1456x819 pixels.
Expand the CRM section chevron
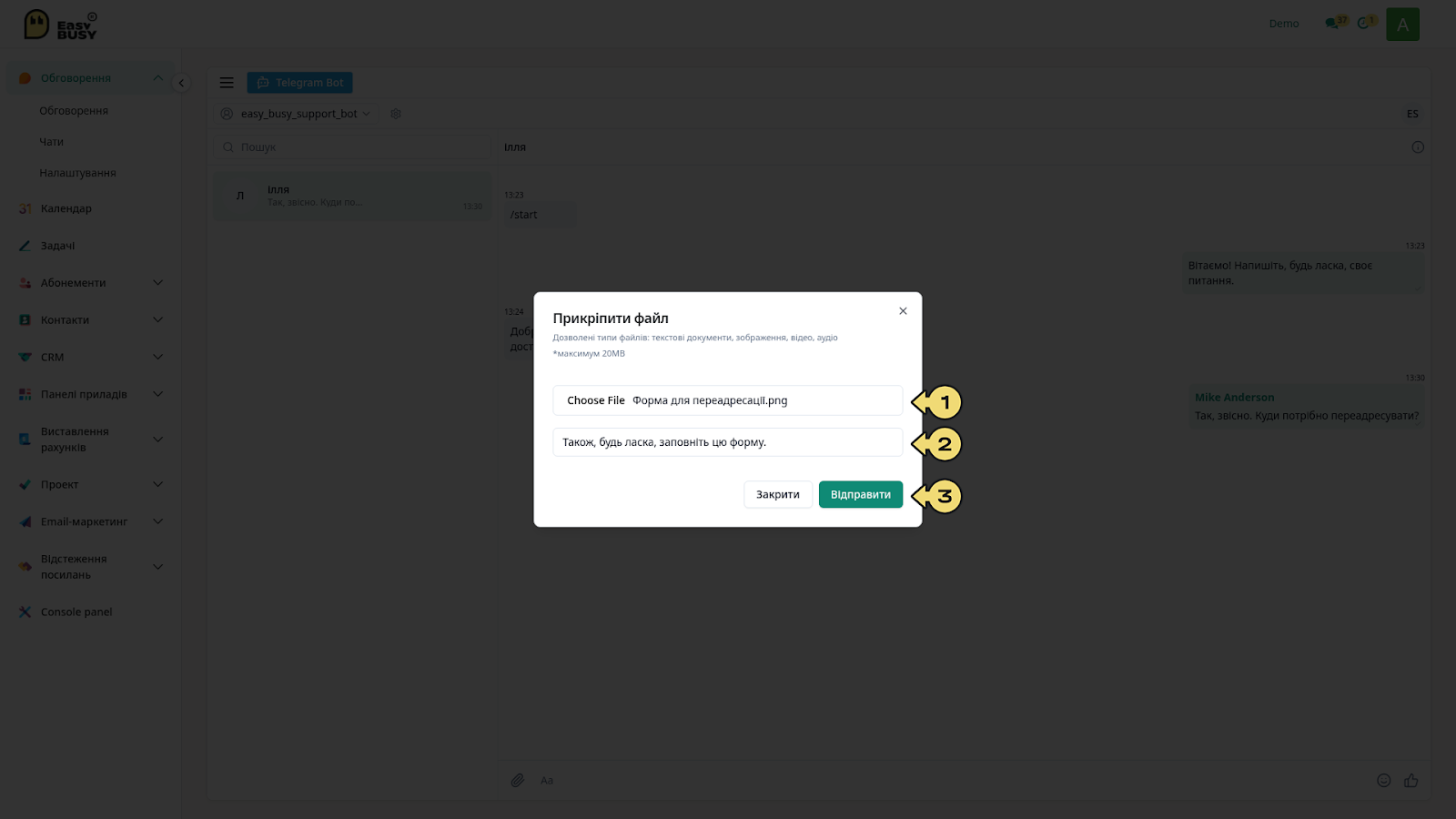[158, 358]
